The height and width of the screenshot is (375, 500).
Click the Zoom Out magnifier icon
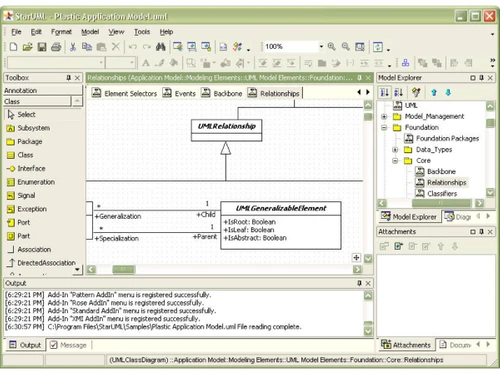coord(346,47)
